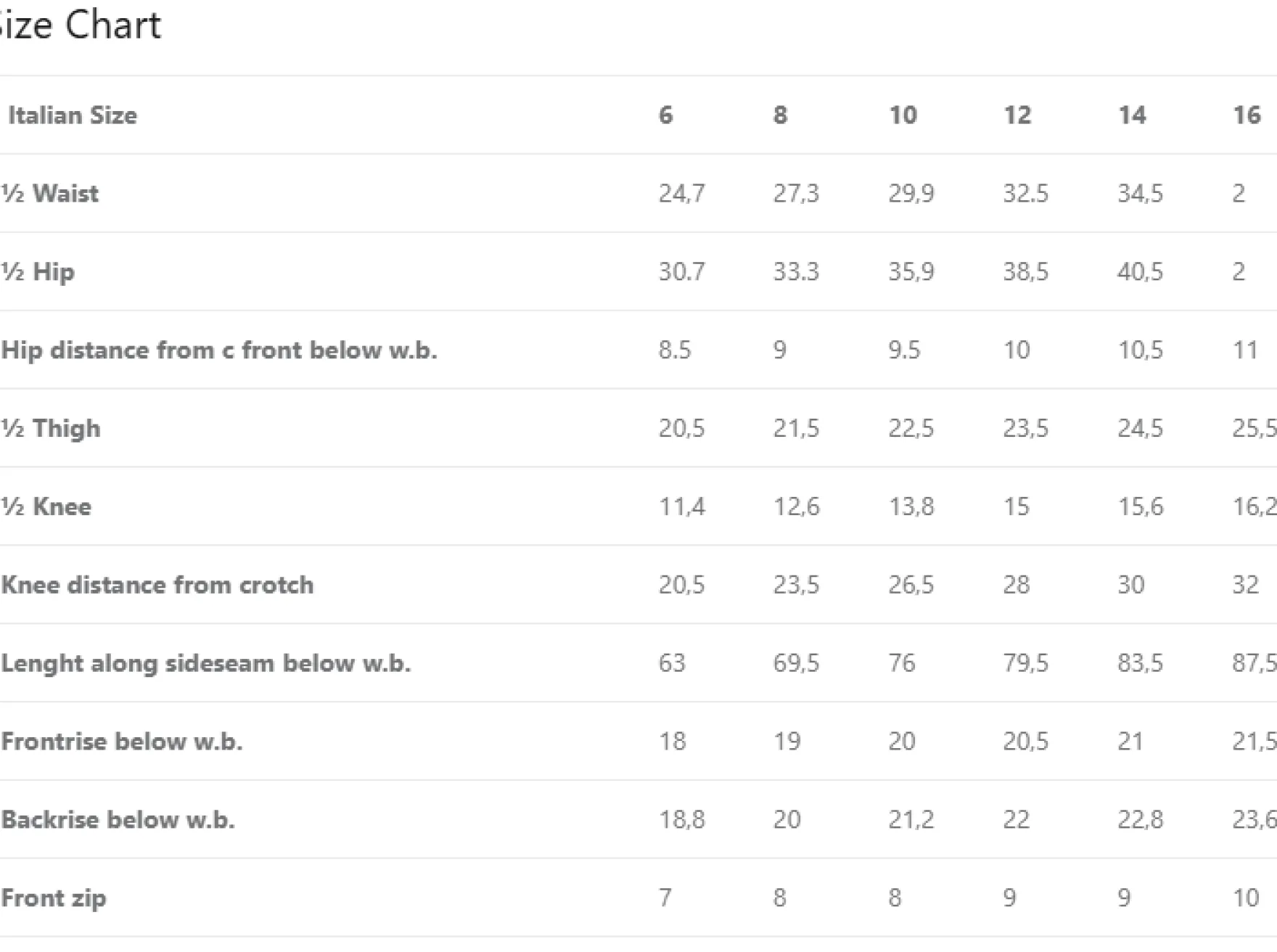
Task: Click size 10 column header
Action: pos(903,115)
